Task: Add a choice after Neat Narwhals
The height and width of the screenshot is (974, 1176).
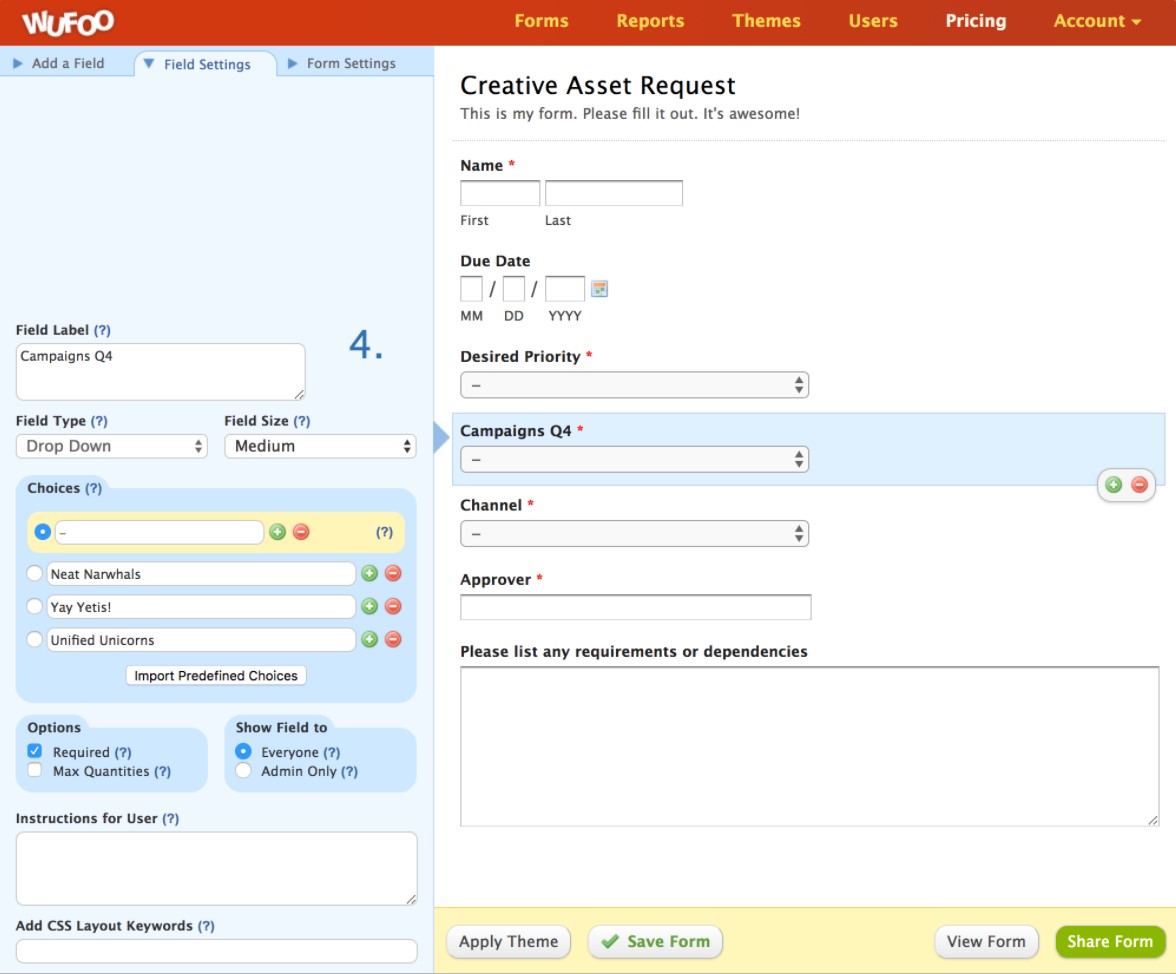Action: click(369, 574)
